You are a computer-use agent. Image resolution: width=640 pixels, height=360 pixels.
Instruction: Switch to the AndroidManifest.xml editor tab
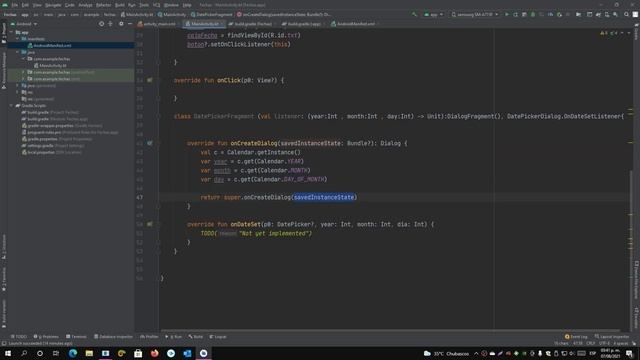tap(355, 24)
